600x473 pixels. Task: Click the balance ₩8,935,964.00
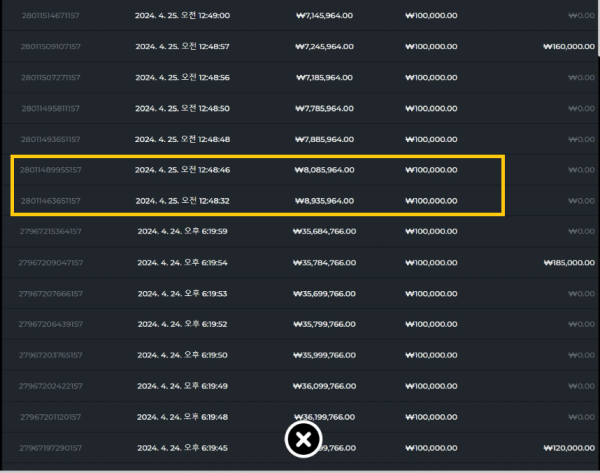[x=324, y=201]
